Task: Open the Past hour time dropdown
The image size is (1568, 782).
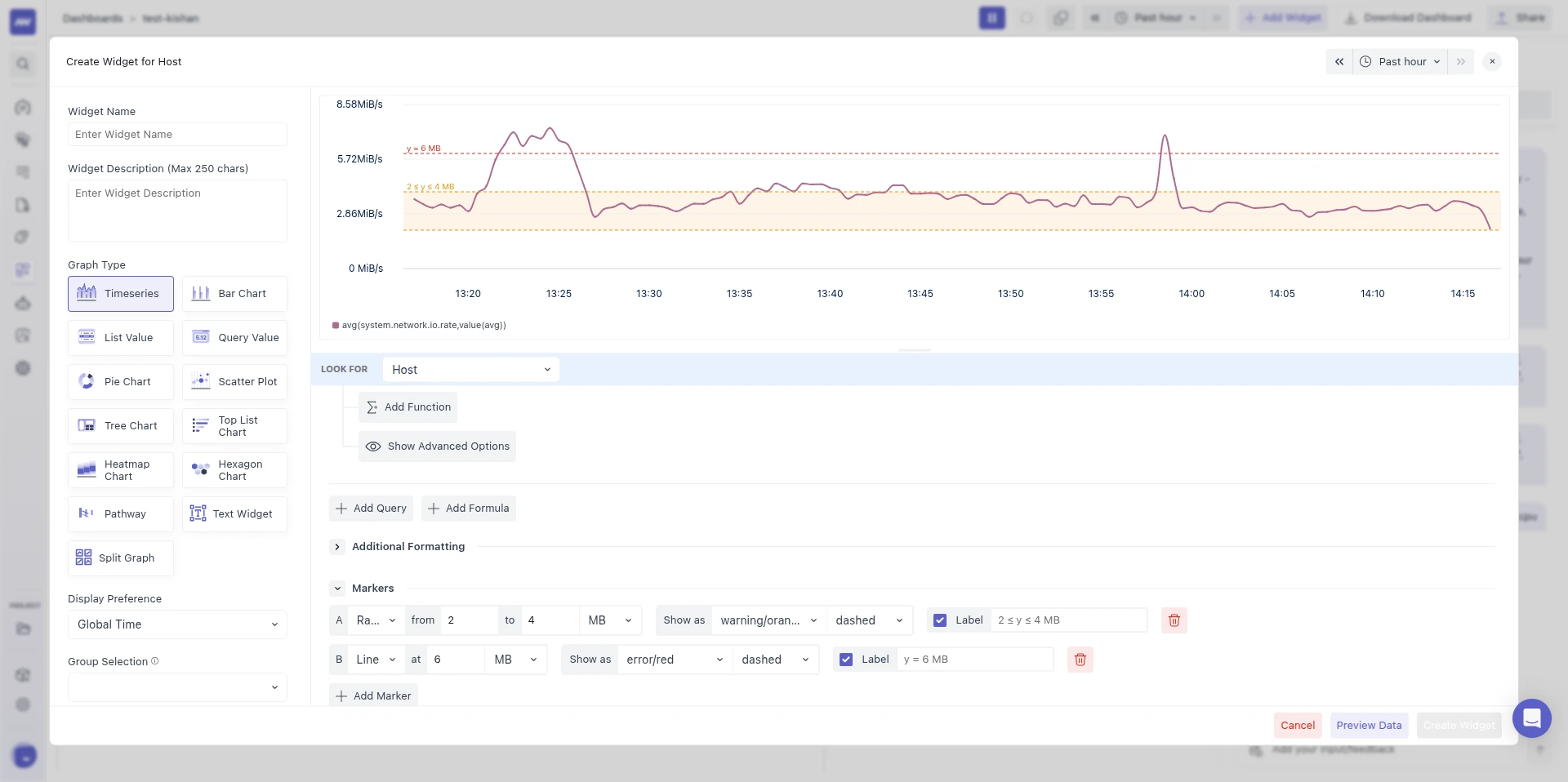Action: pos(1400,62)
